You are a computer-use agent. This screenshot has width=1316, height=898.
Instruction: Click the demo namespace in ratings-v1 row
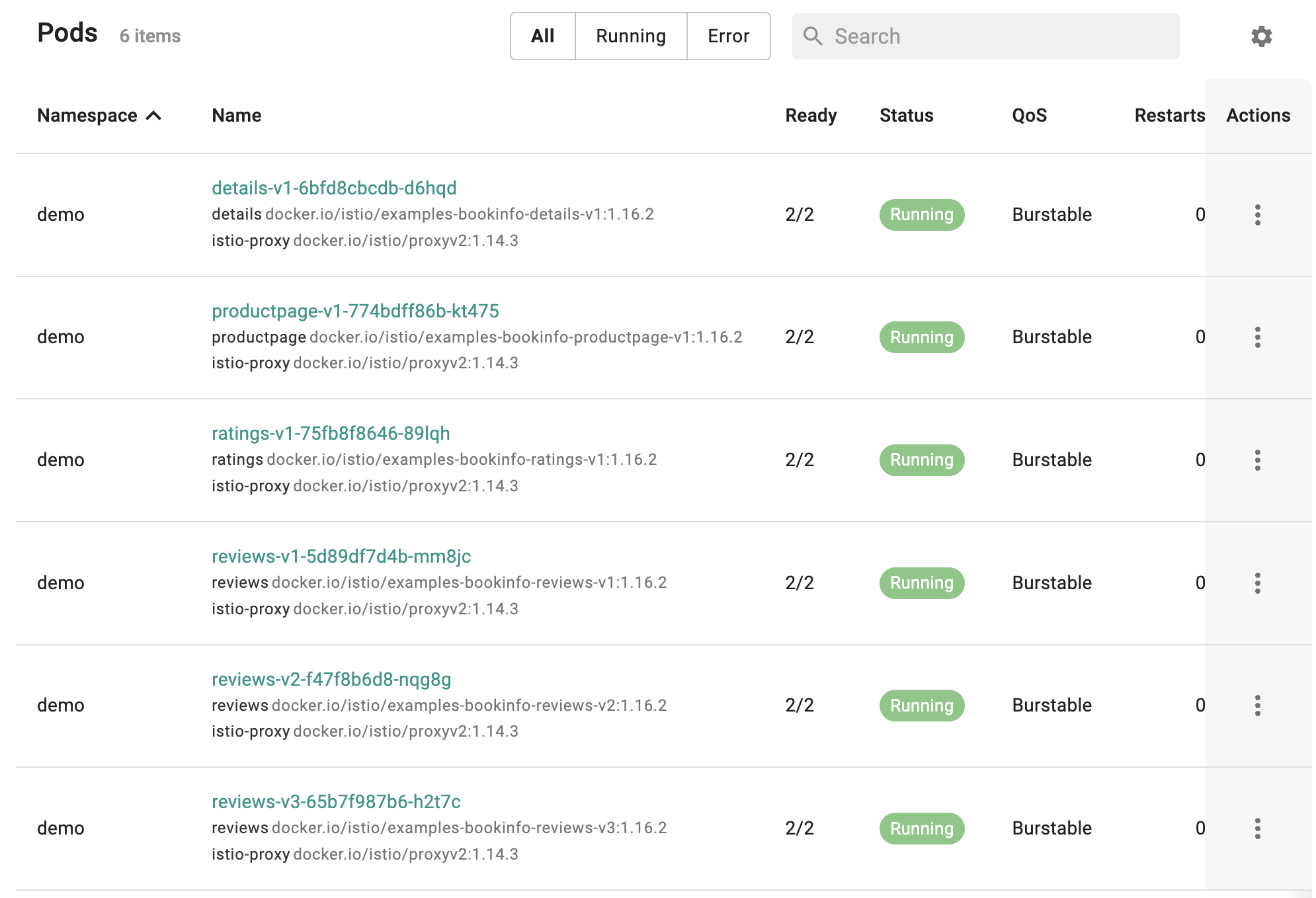click(x=61, y=460)
